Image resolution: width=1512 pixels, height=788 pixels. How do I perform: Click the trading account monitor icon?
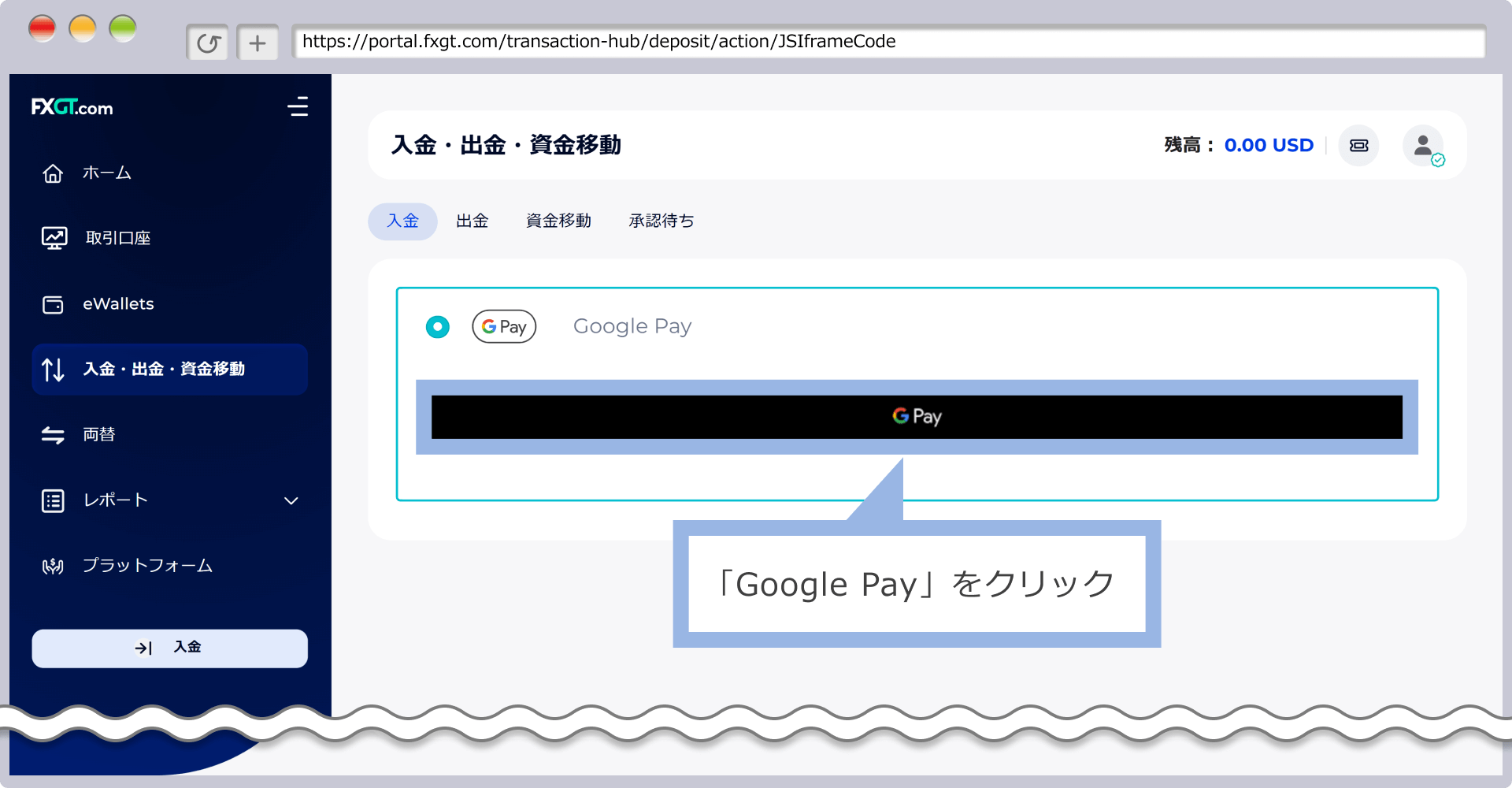54,238
